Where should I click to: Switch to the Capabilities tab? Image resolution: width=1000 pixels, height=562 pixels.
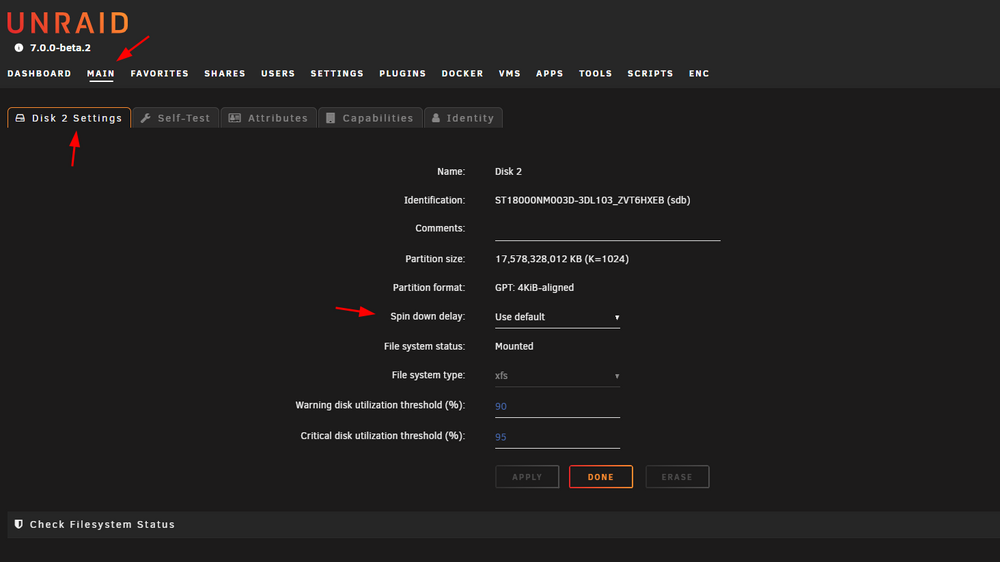(371, 118)
